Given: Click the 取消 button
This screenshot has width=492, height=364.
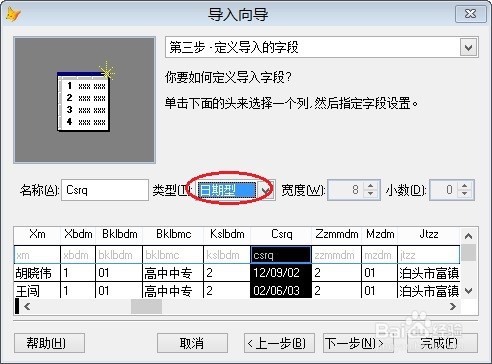Looking at the screenshot, I should (192, 343).
